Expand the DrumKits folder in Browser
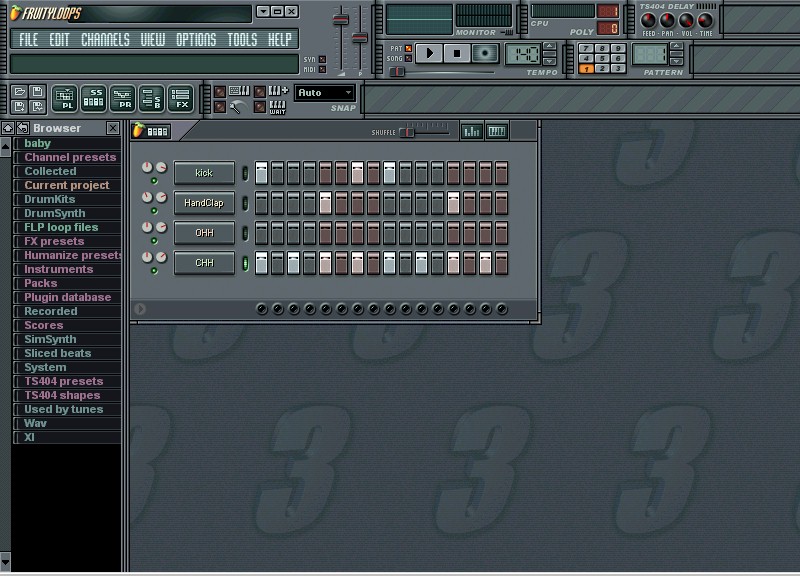800x576 pixels. click(x=49, y=199)
